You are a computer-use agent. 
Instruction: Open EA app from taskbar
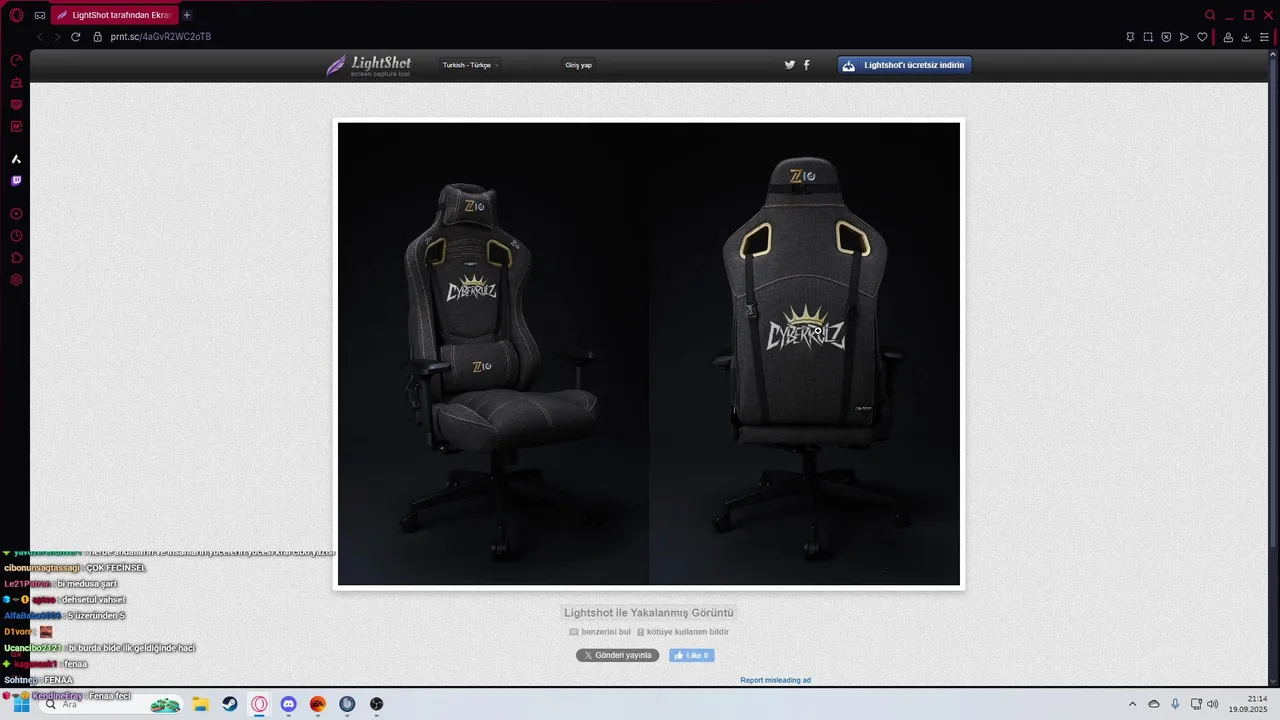[318, 704]
